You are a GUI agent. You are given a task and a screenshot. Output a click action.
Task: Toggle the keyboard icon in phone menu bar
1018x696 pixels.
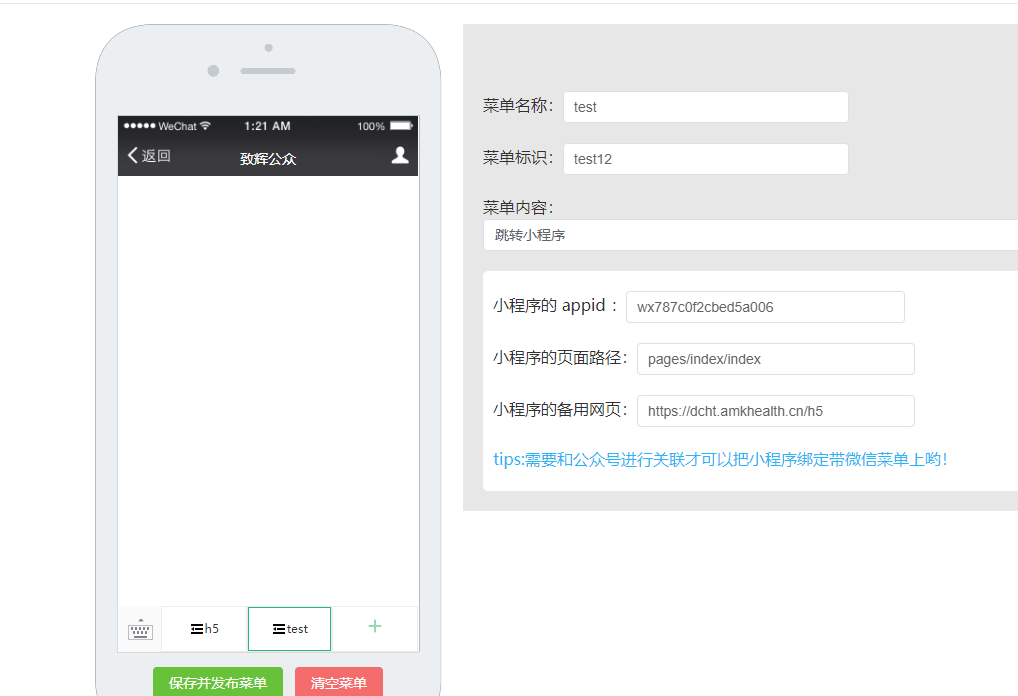tap(140, 629)
